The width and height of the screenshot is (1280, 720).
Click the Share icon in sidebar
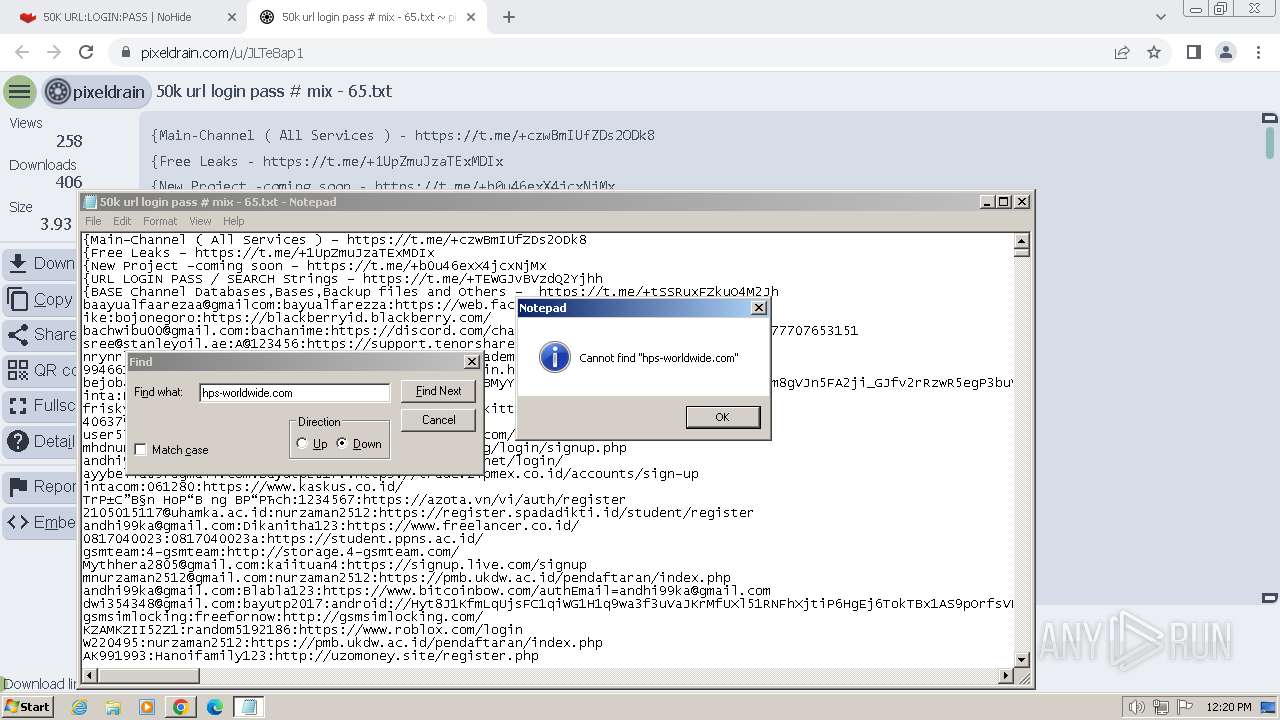tap(18, 334)
